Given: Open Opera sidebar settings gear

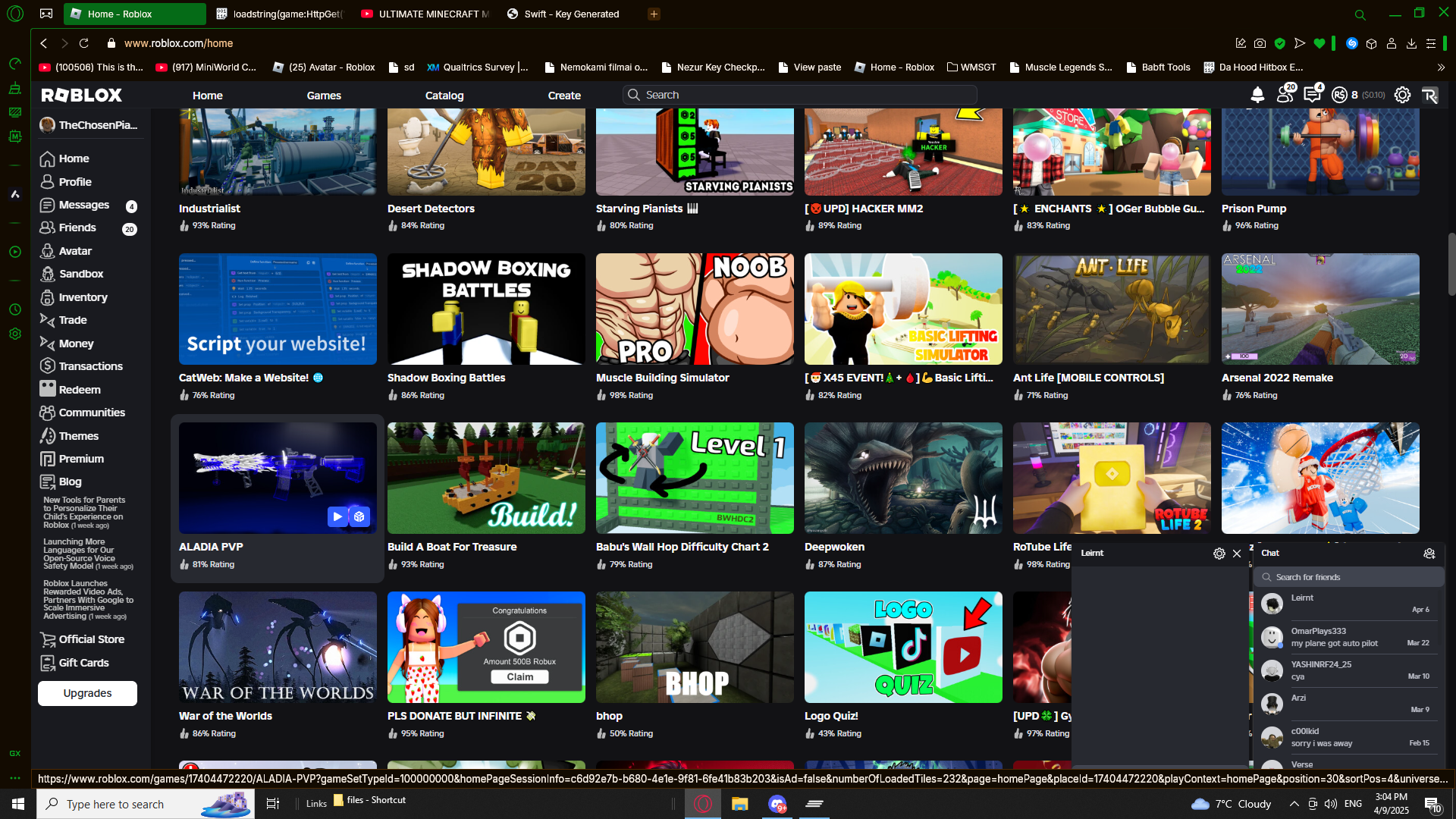Looking at the screenshot, I should point(15,334).
